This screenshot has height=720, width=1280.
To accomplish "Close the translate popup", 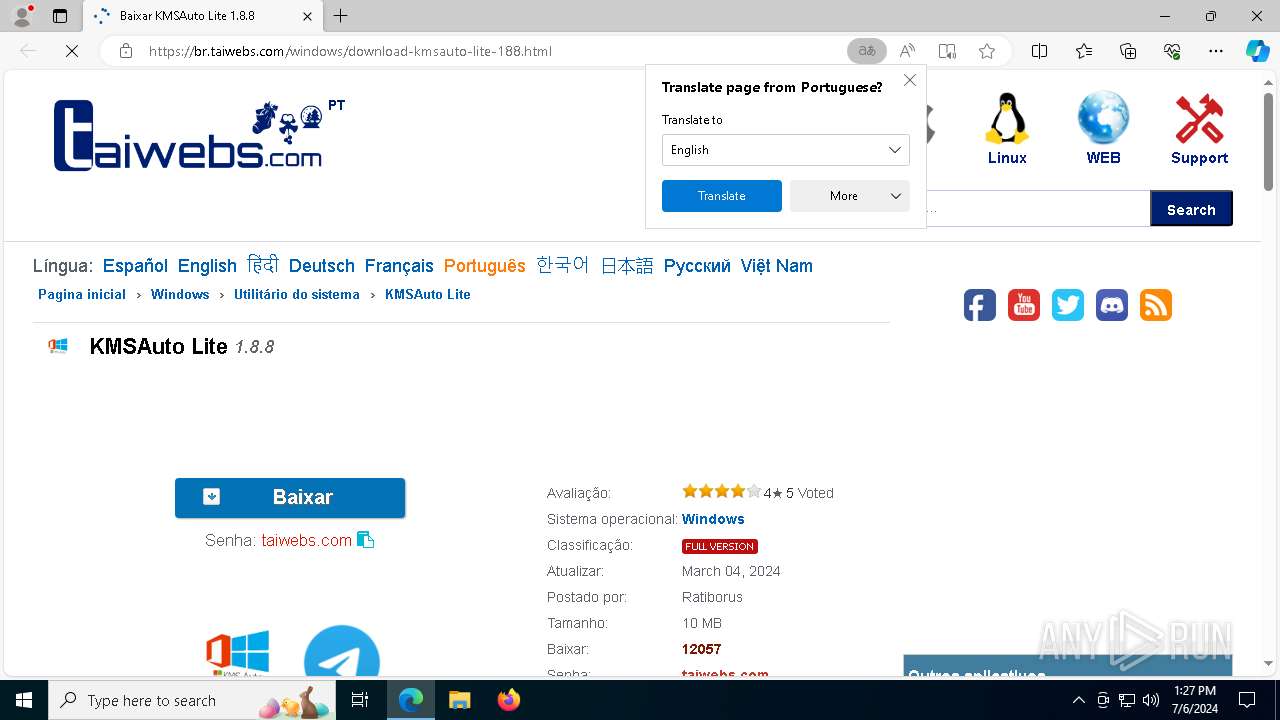I will (x=910, y=80).
